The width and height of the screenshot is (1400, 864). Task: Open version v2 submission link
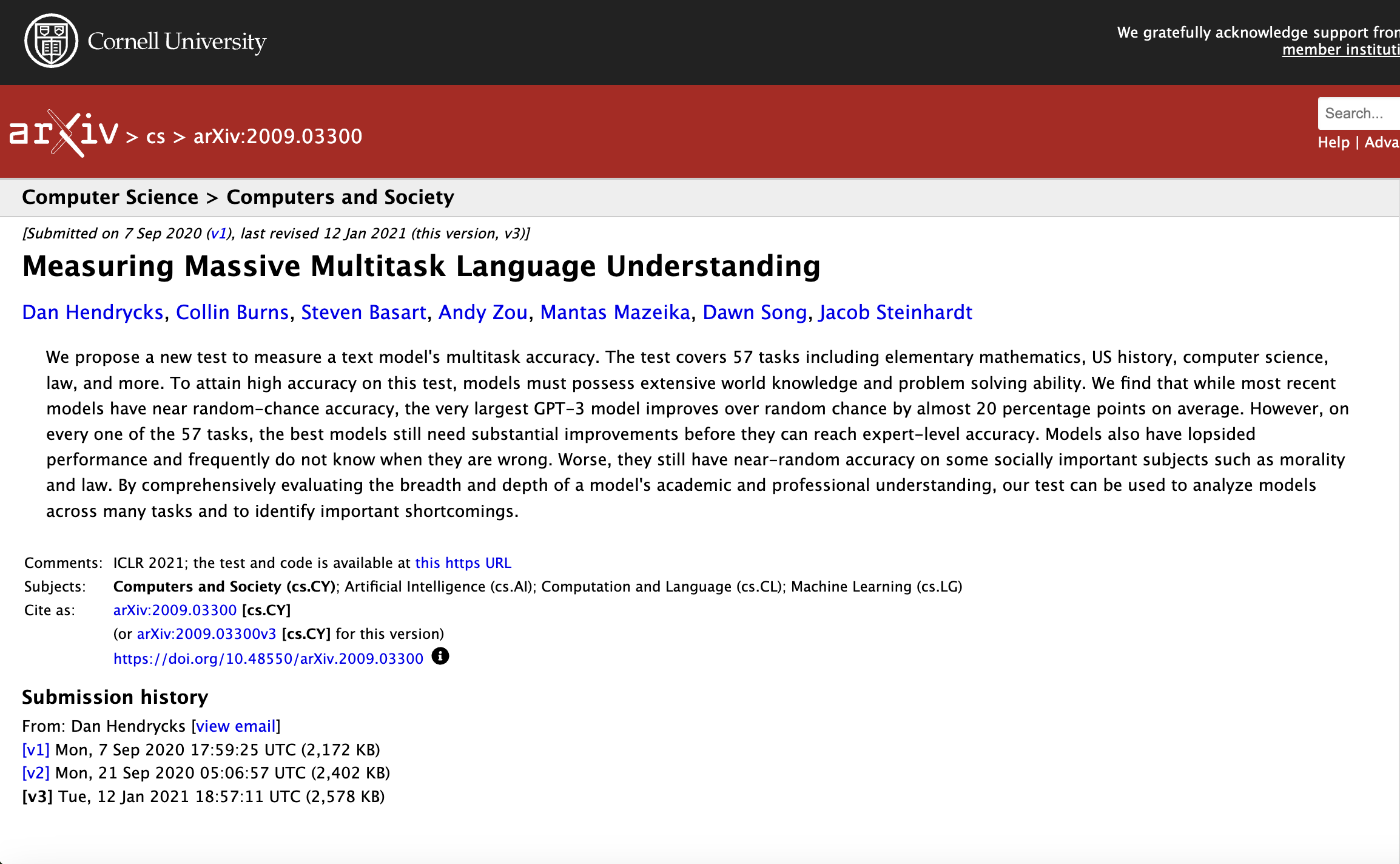[x=35, y=772]
